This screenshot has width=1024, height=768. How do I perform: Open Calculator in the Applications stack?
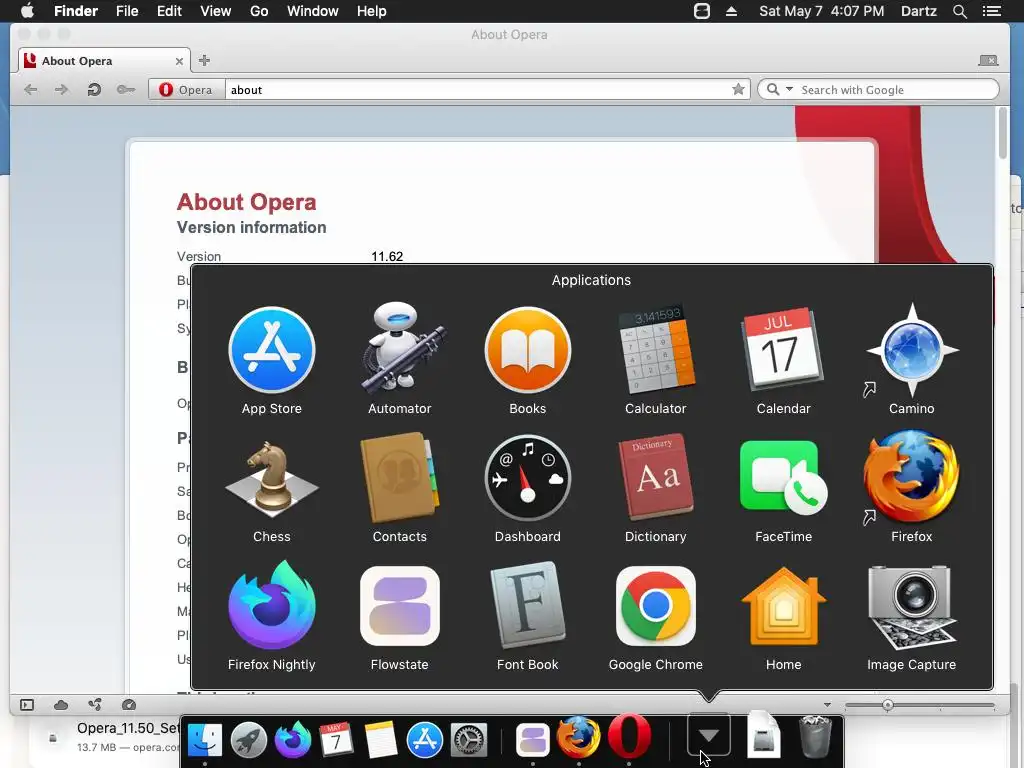tap(656, 349)
